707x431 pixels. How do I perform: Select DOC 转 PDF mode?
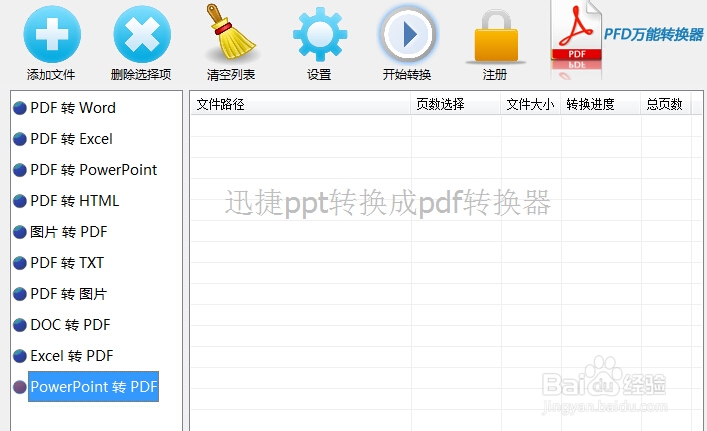coord(70,325)
